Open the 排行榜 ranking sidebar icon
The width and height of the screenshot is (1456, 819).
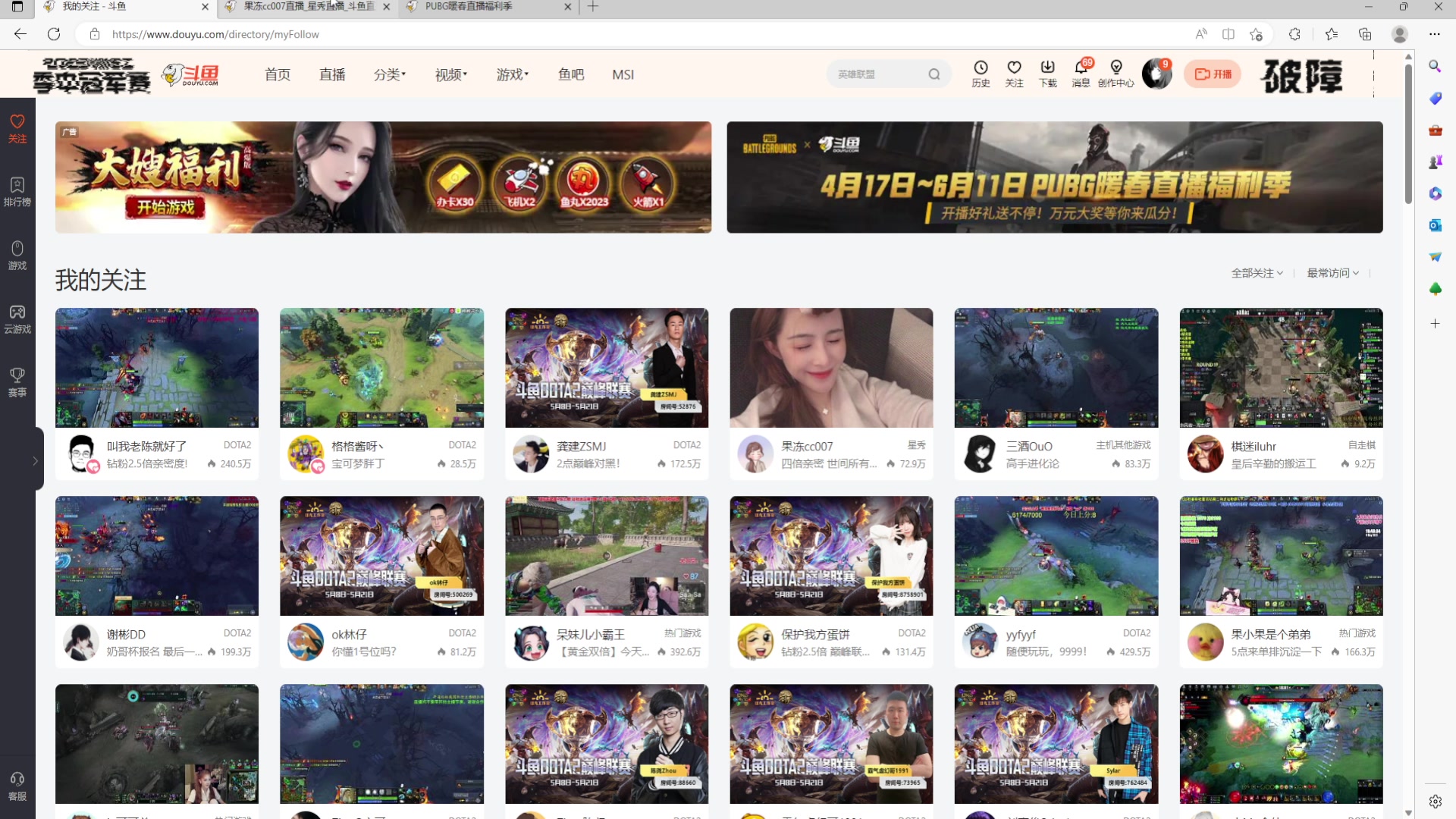coord(17,192)
